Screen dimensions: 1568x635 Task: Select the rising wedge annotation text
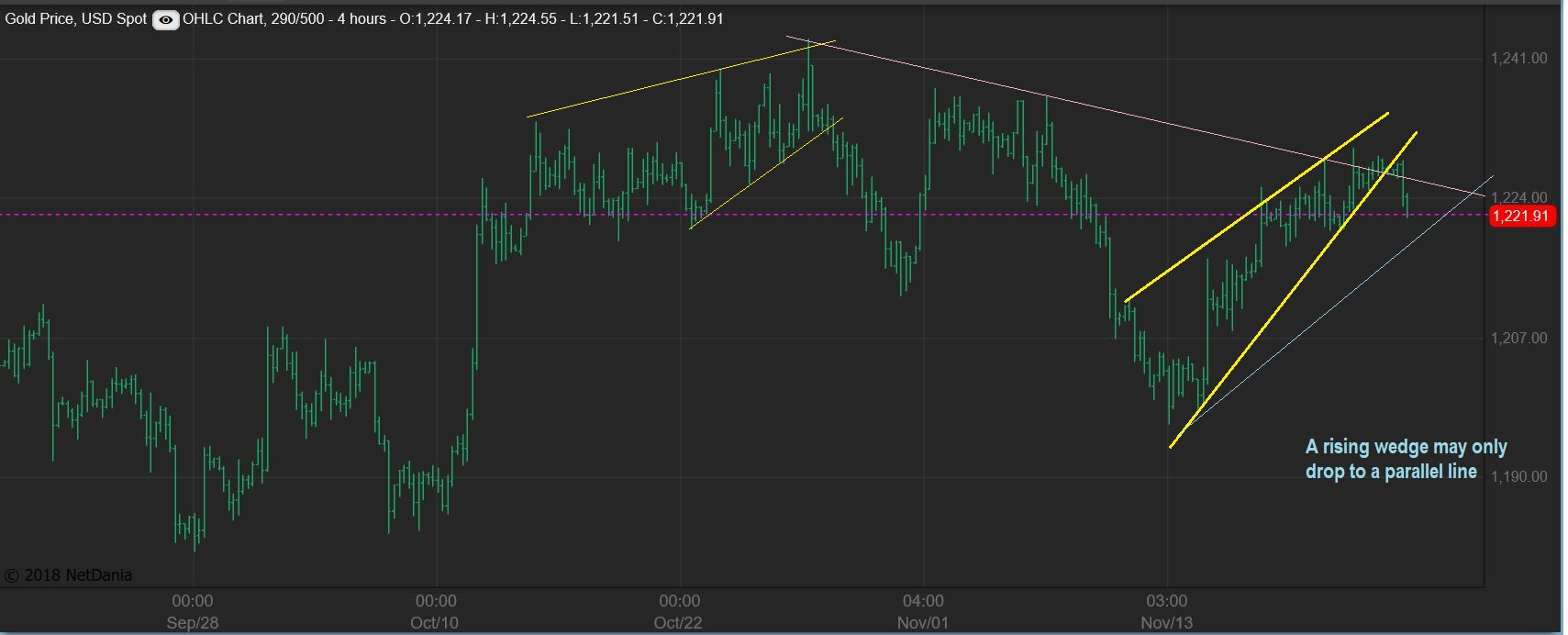pyautogui.click(x=1406, y=459)
